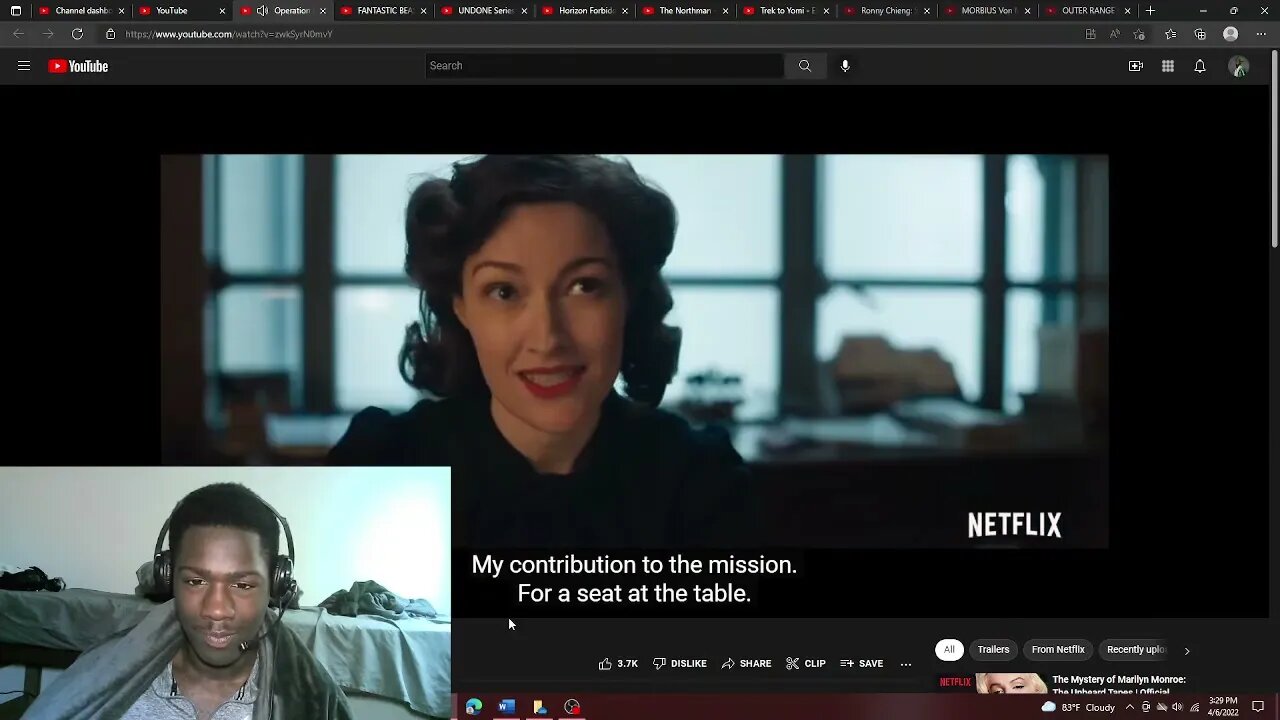The image size is (1280, 720).
Task: Like the video with 3.7K likes
Action: click(618, 664)
